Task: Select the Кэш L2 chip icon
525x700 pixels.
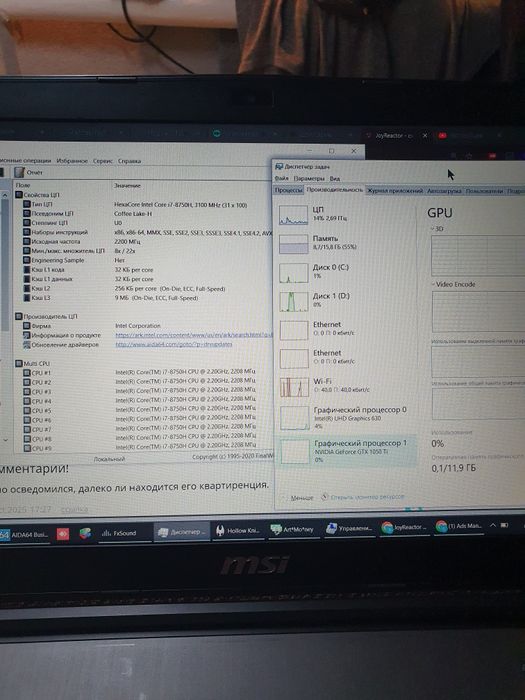Action: [x=27, y=288]
